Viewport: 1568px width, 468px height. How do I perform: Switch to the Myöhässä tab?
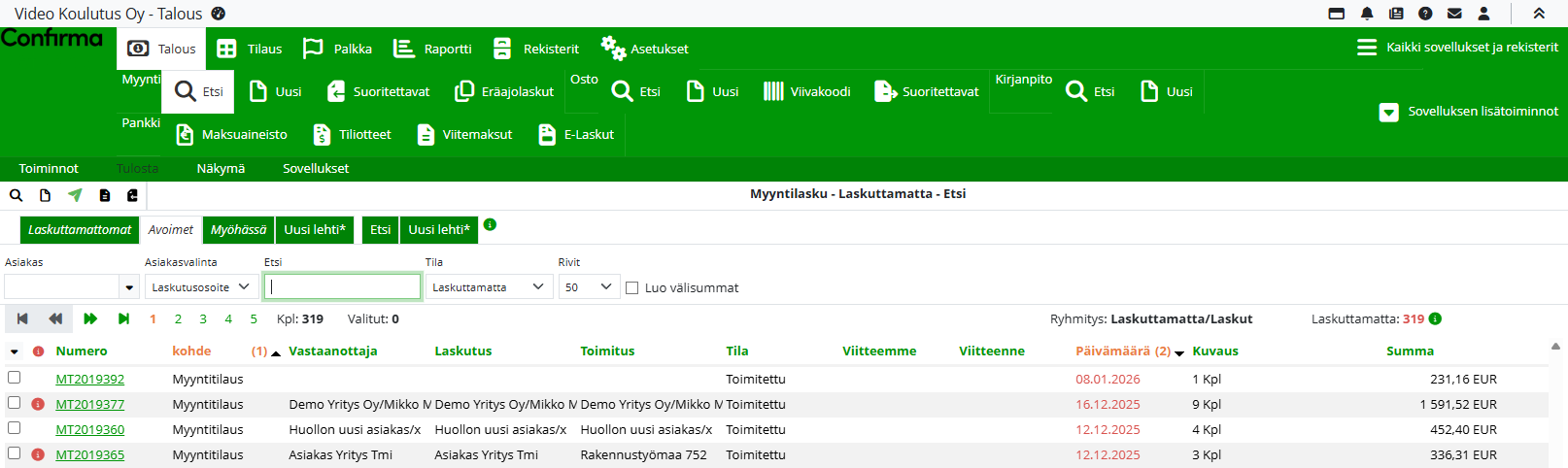238,230
